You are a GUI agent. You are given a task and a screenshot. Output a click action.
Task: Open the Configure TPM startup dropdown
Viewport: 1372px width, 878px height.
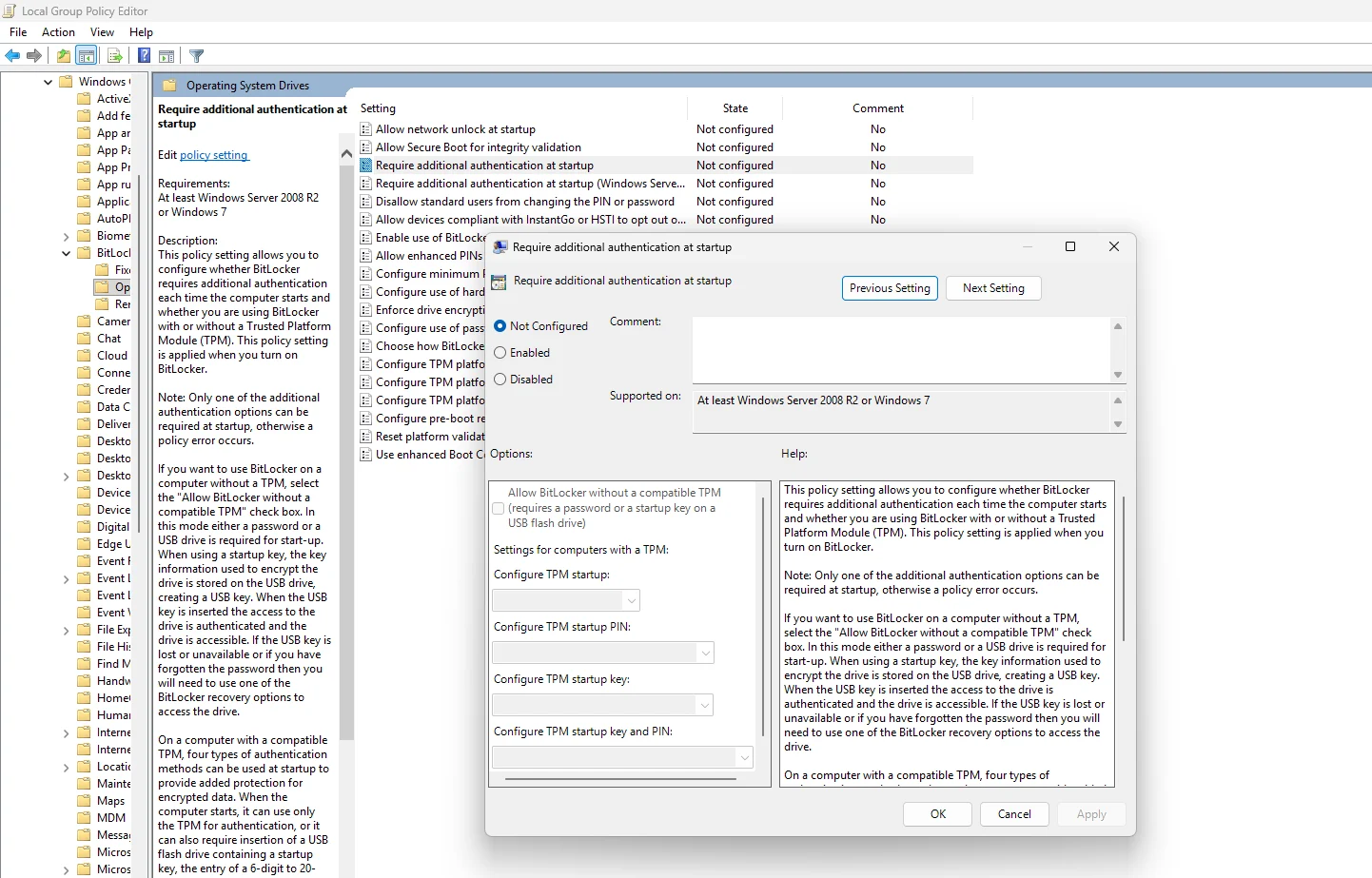566,600
